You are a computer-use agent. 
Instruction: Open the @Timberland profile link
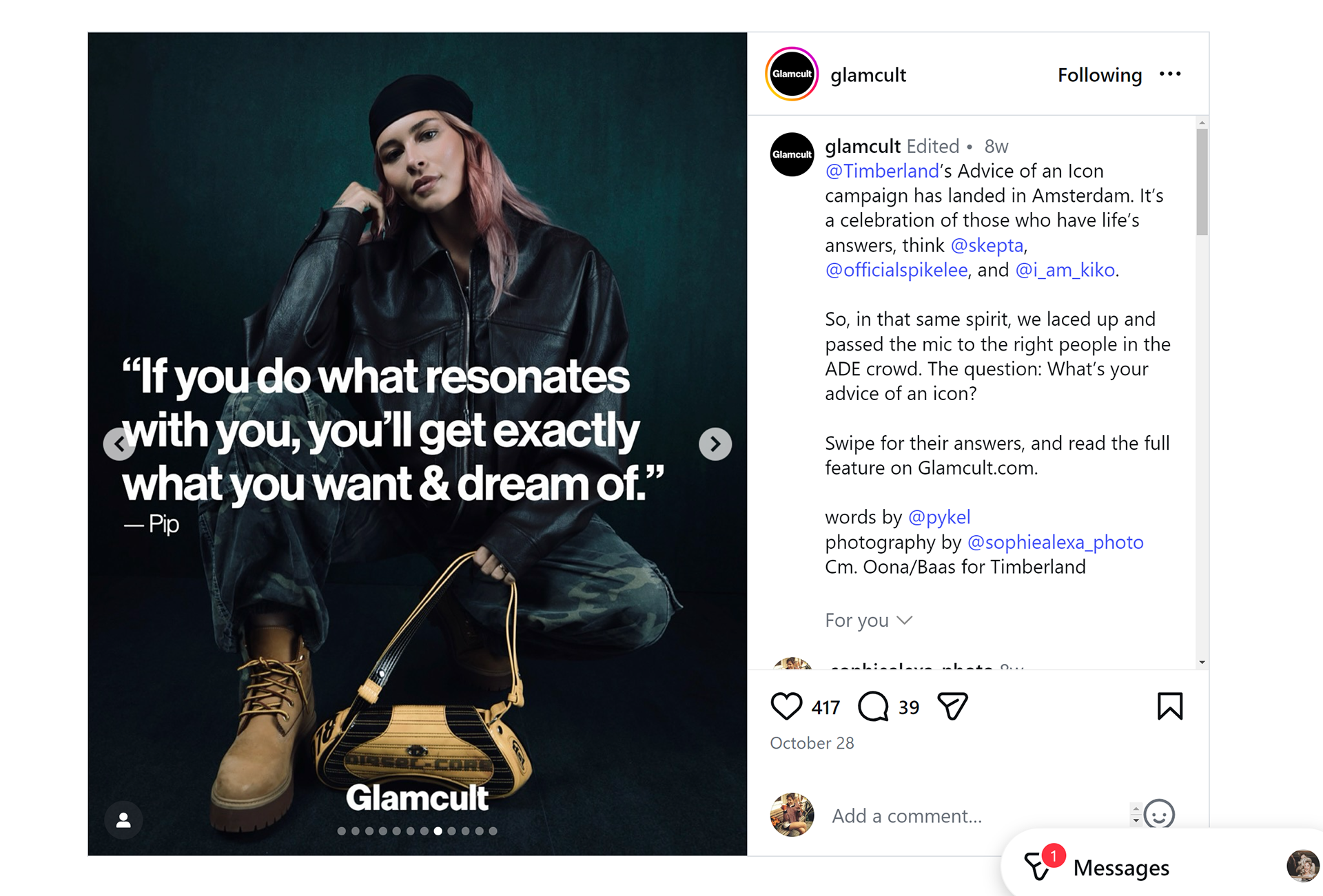click(882, 171)
